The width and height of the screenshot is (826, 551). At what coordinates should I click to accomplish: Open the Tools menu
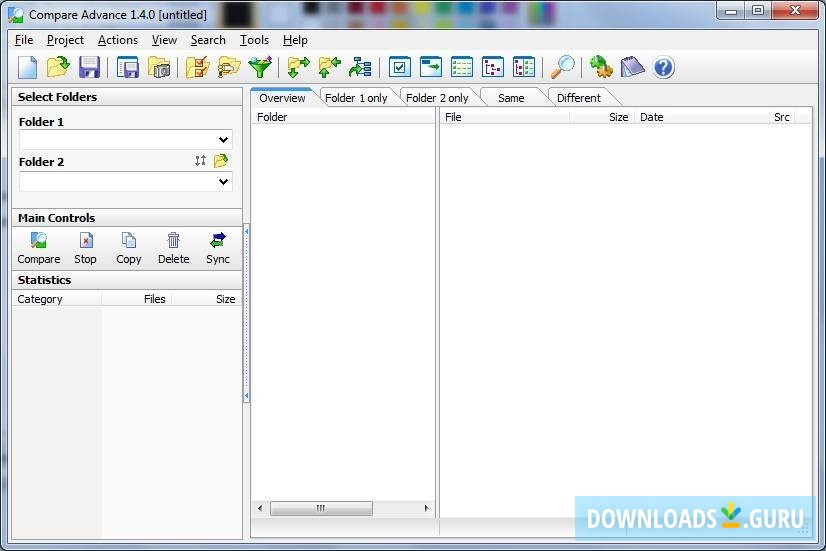[254, 40]
